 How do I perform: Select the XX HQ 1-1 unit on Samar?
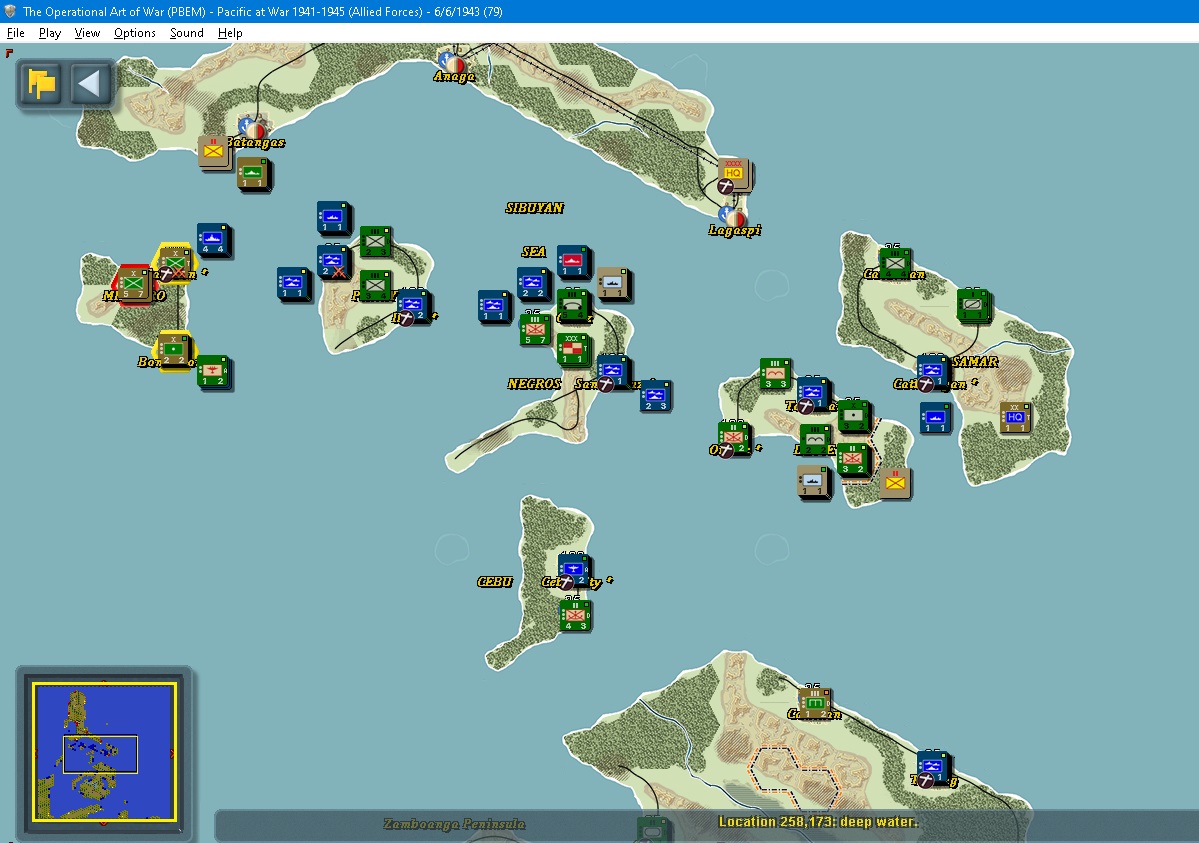coord(1015,418)
